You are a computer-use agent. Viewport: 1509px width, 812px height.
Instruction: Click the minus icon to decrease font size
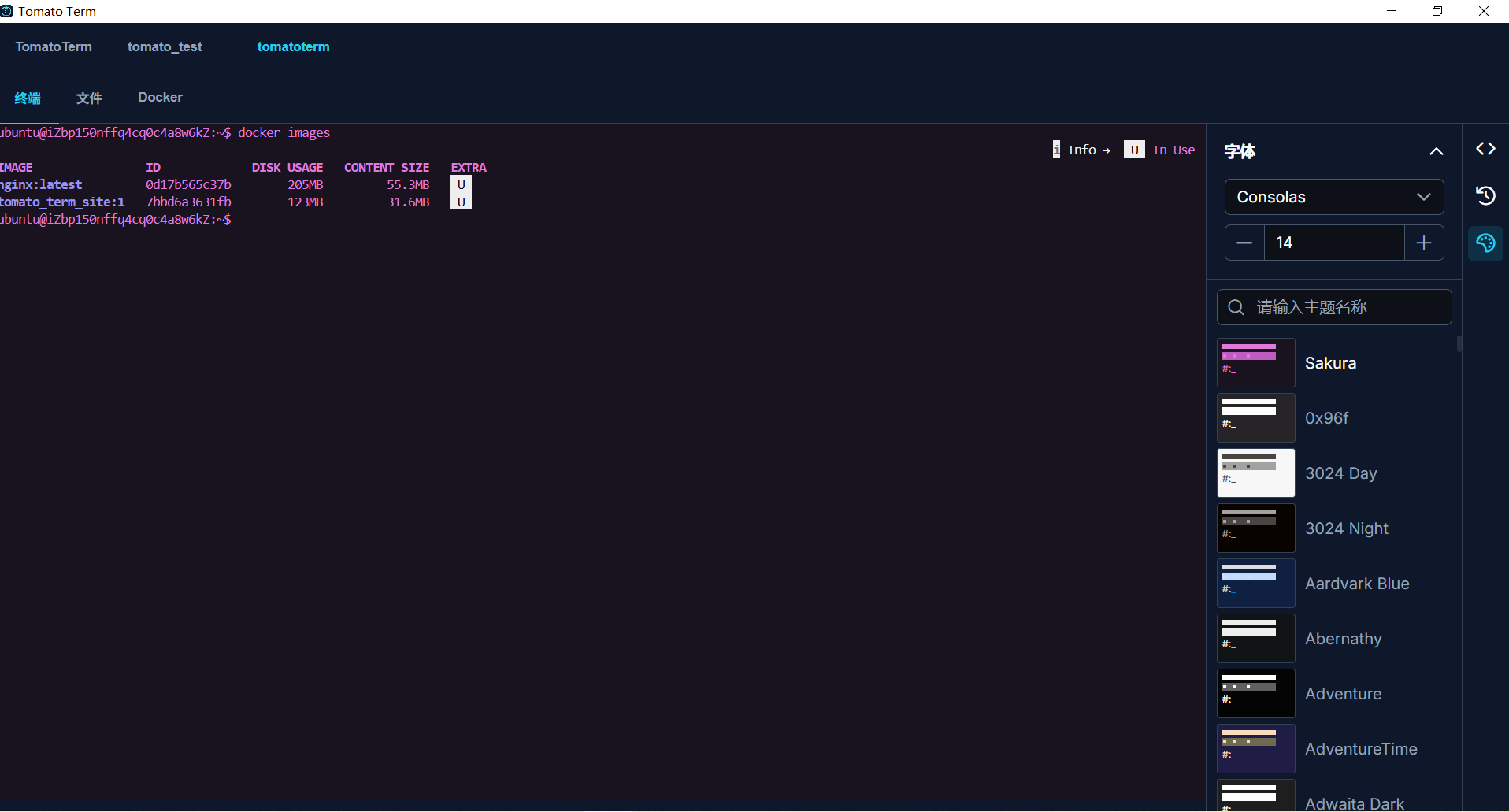pos(1244,243)
